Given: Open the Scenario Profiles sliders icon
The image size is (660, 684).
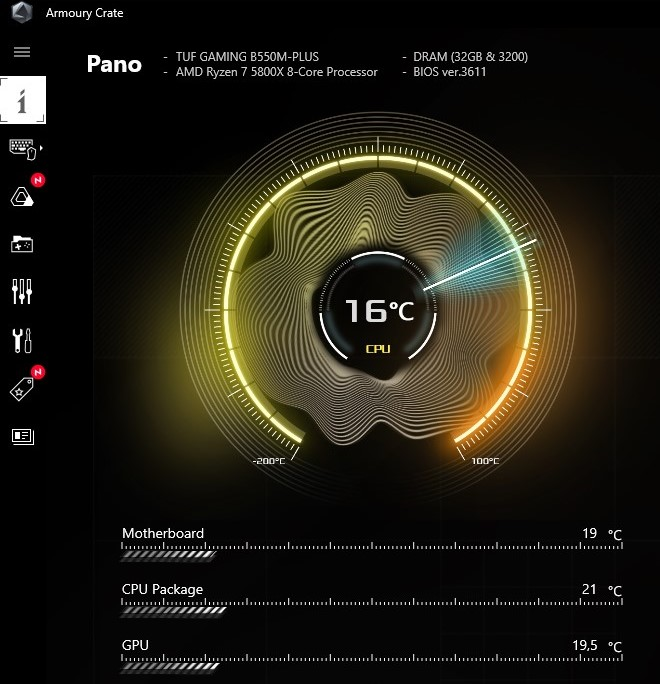Looking at the screenshot, I should point(22,291).
